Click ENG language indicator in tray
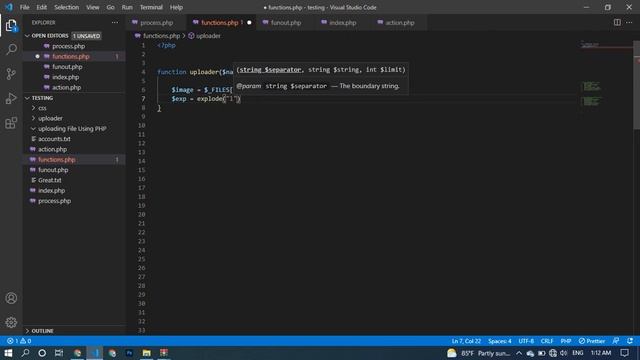Image resolution: width=640 pixels, height=360 pixels. 578,353
